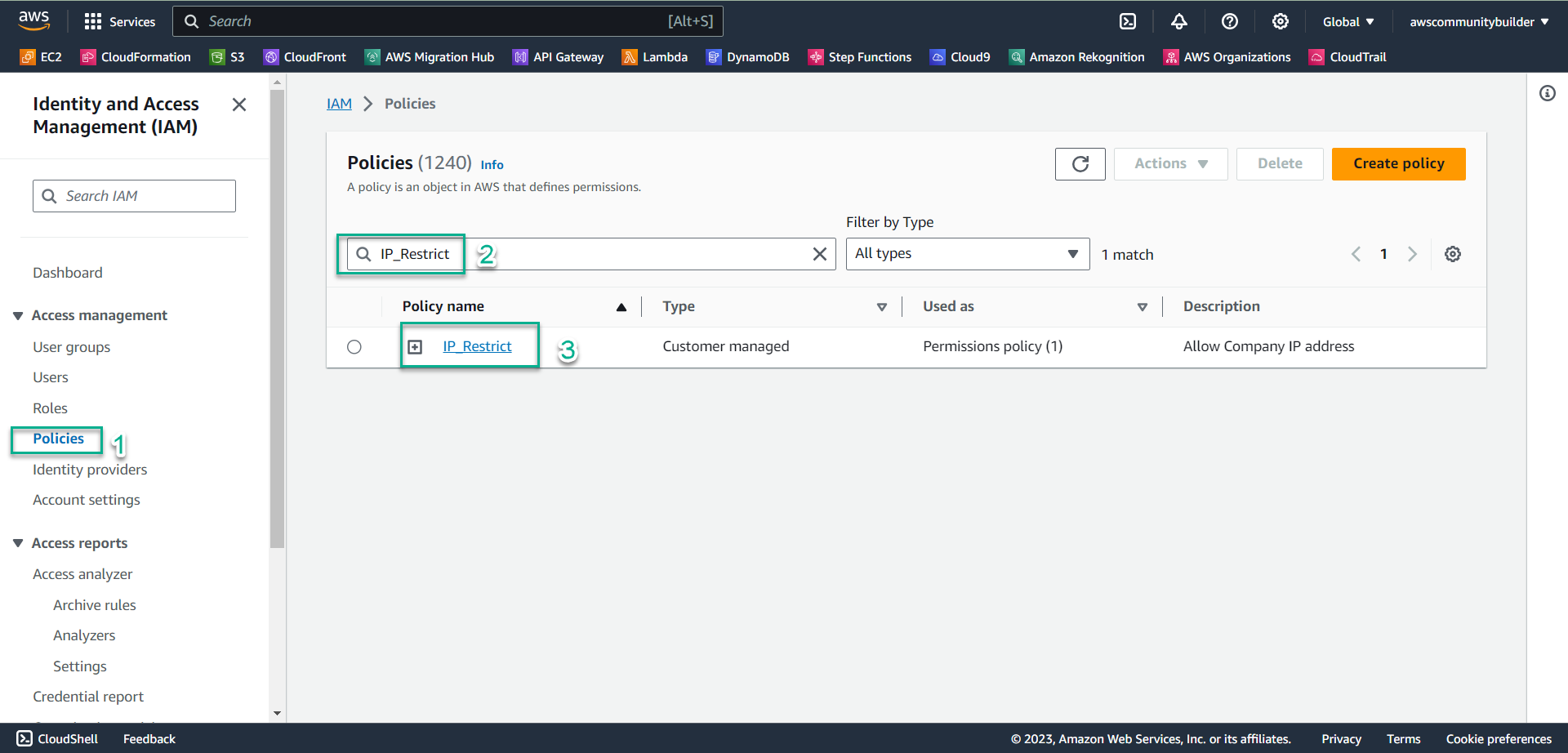Clear the IP_Restrict filter text
The width and height of the screenshot is (1568, 753).
point(820,254)
